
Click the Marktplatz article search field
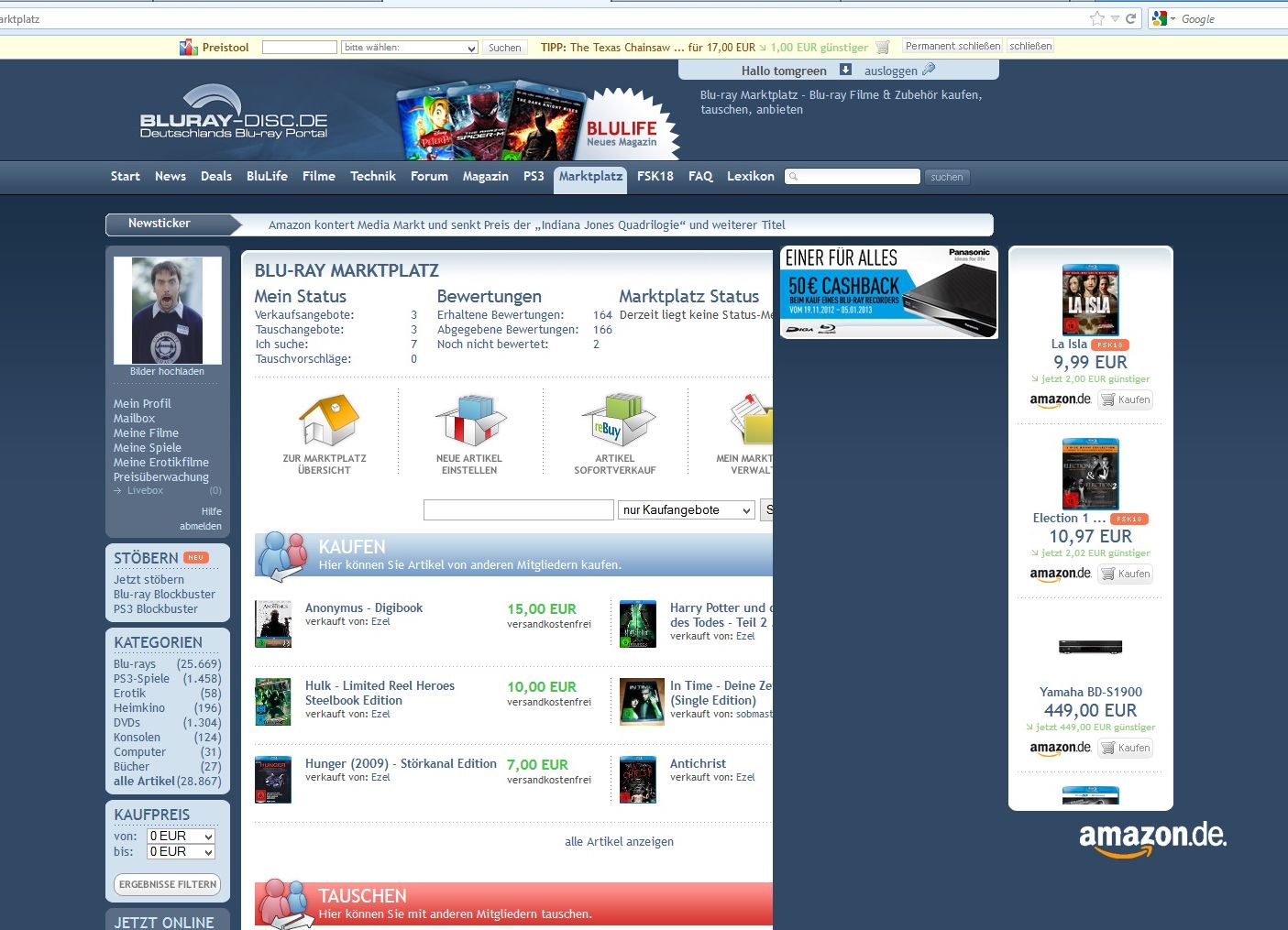[519, 510]
